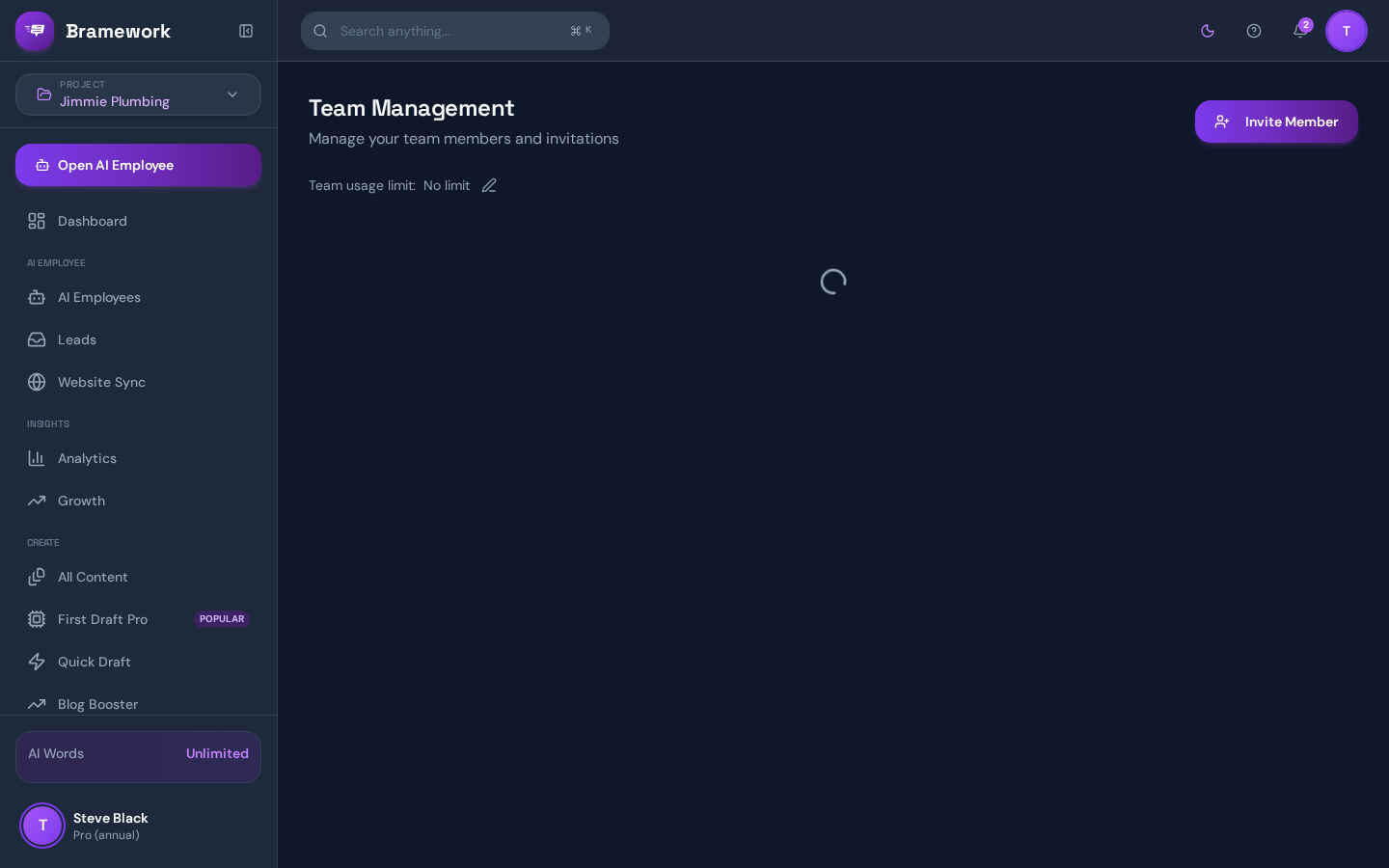Image resolution: width=1389 pixels, height=868 pixels.
Task: Click the add-user icon in Invite Member
Action: click(x=1222, y=122)
